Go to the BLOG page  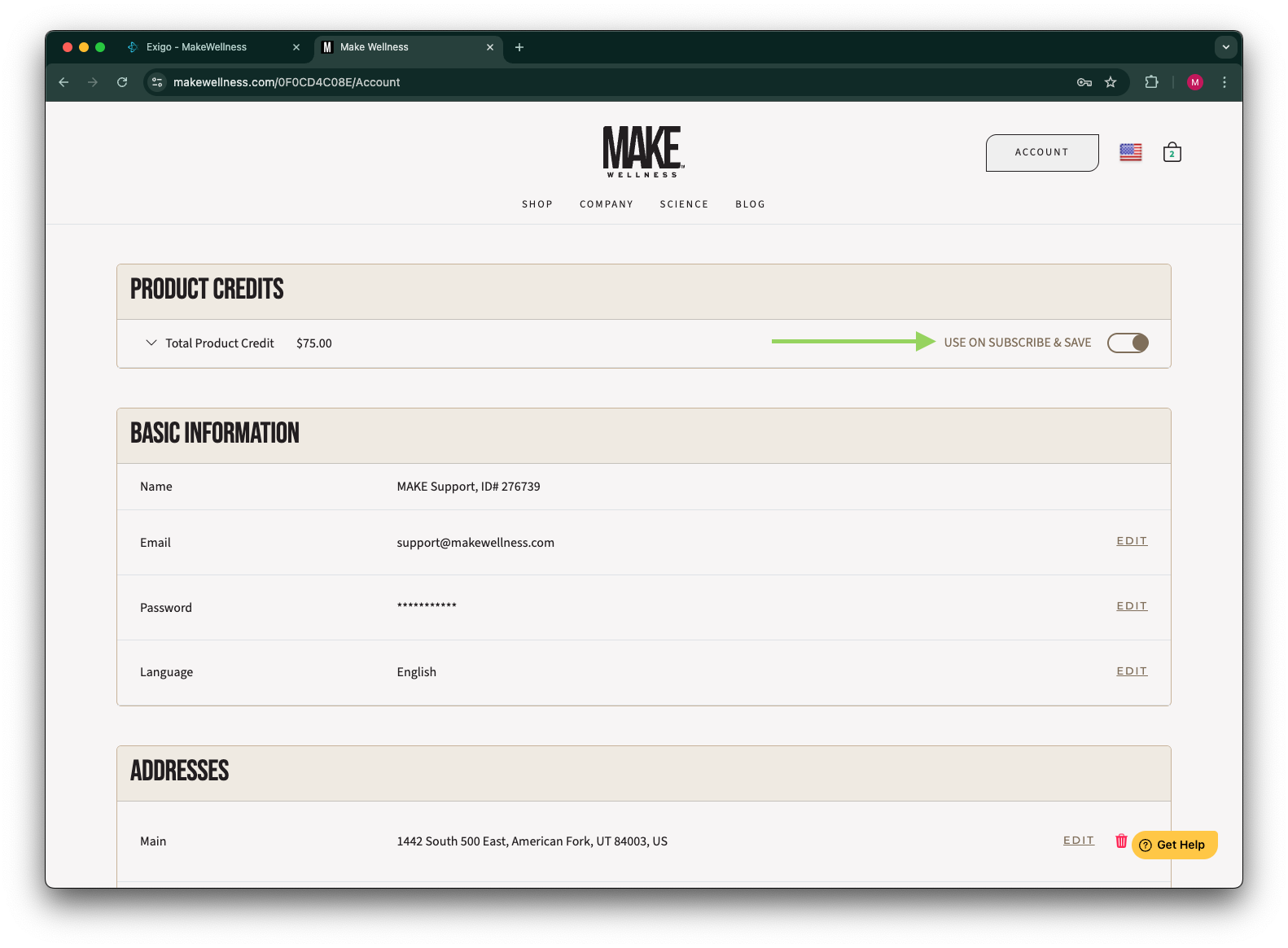pos(750,204)
